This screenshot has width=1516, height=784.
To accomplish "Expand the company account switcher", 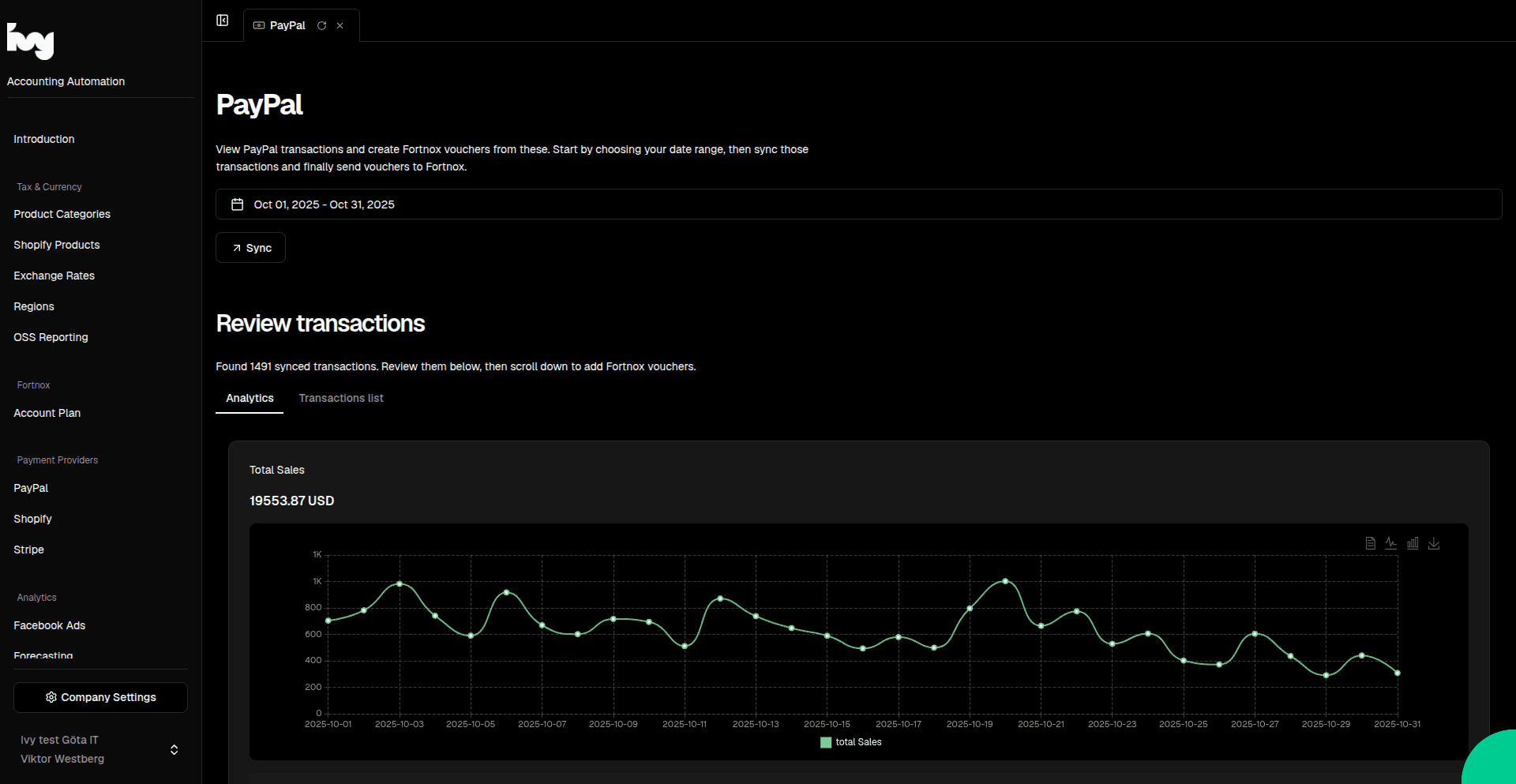I will 174,749.
